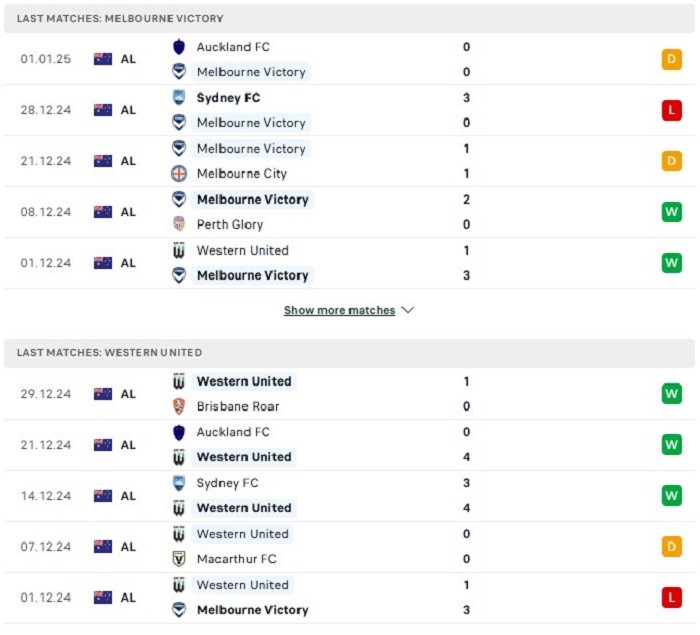700x635 pixels.
Task: Click the Macarthur FC crest icon
Action: click(179, 559)
